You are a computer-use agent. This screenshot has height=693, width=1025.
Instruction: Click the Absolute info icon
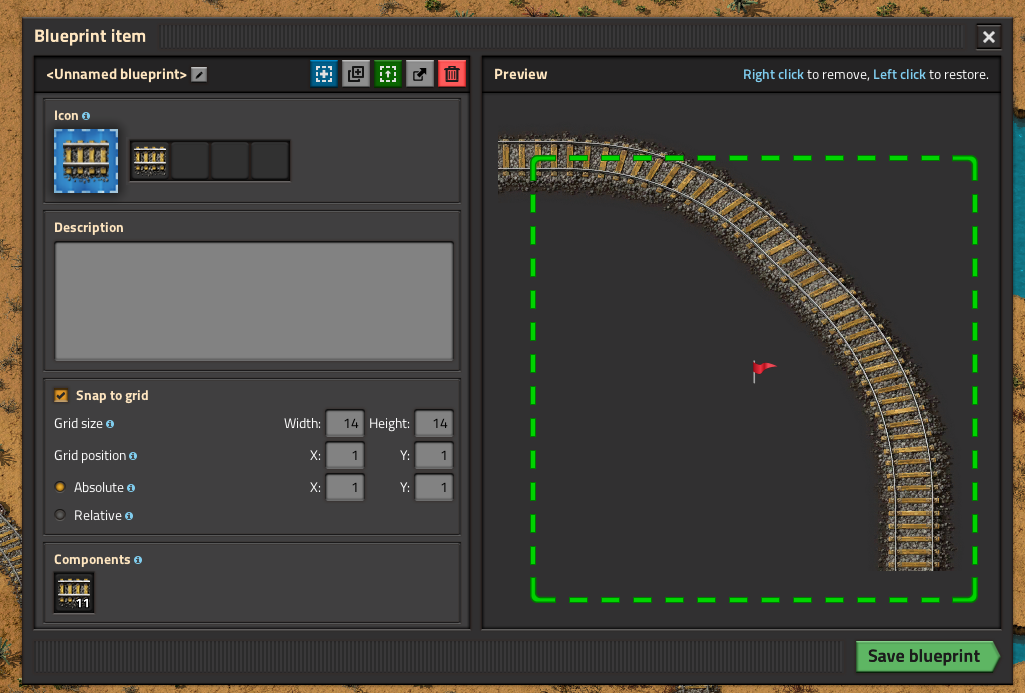(131, 488)
